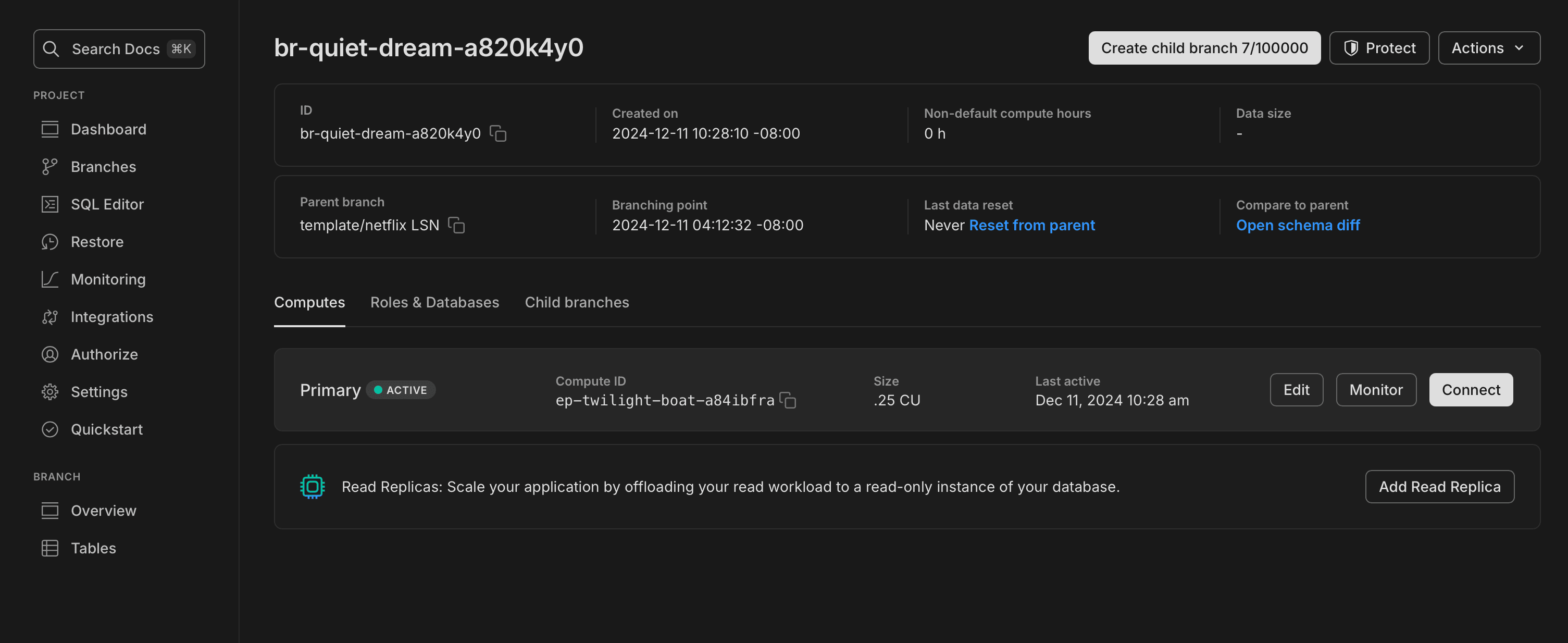Click Reset from parent link

click(1031, 225)
